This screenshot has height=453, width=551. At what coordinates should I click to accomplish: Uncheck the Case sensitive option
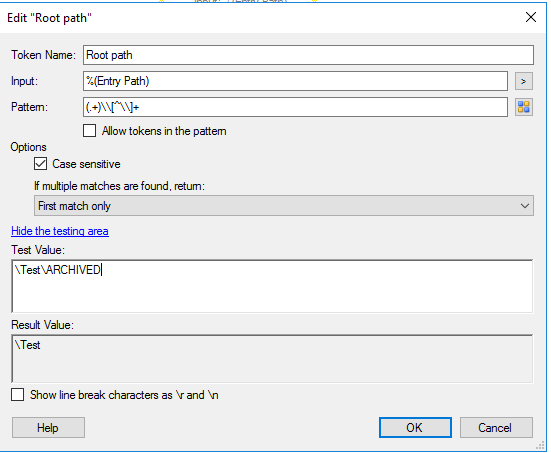[40, 164]
